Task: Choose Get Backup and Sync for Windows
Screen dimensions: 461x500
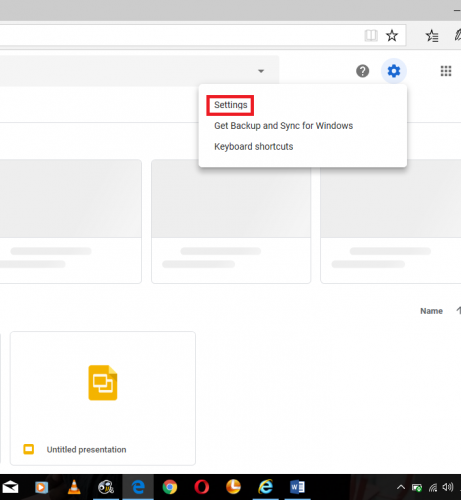Action: (x=283, y=126)
